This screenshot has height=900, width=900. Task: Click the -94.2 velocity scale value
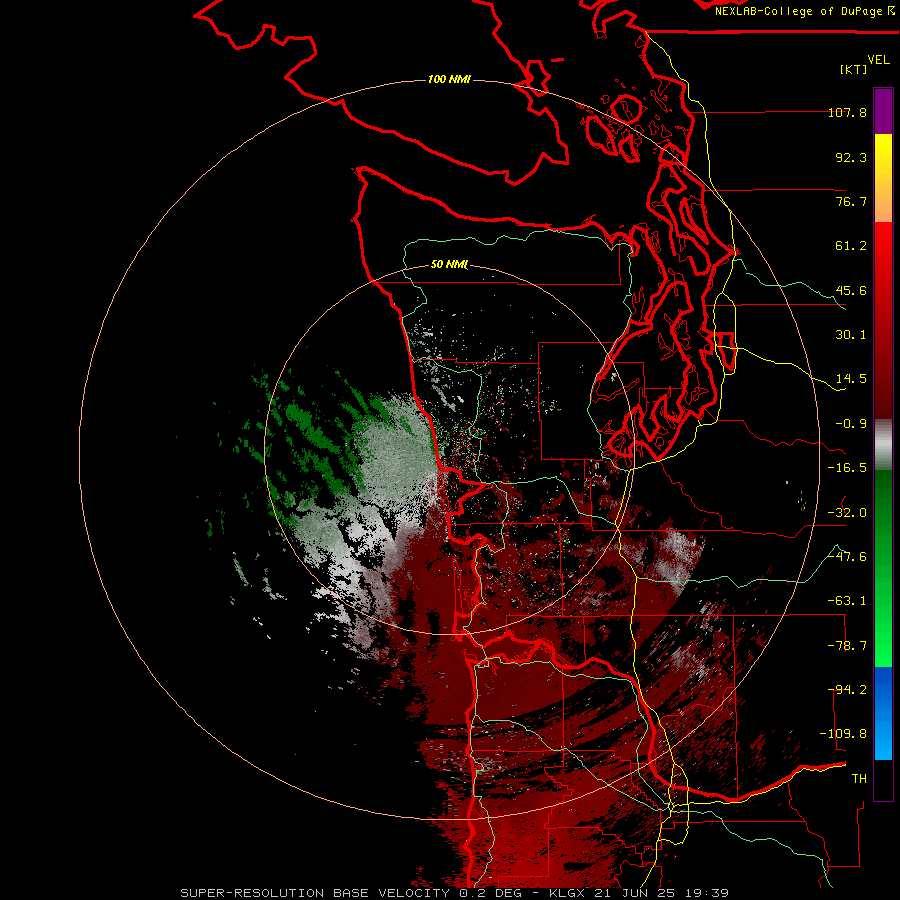[x=847, y=690]
